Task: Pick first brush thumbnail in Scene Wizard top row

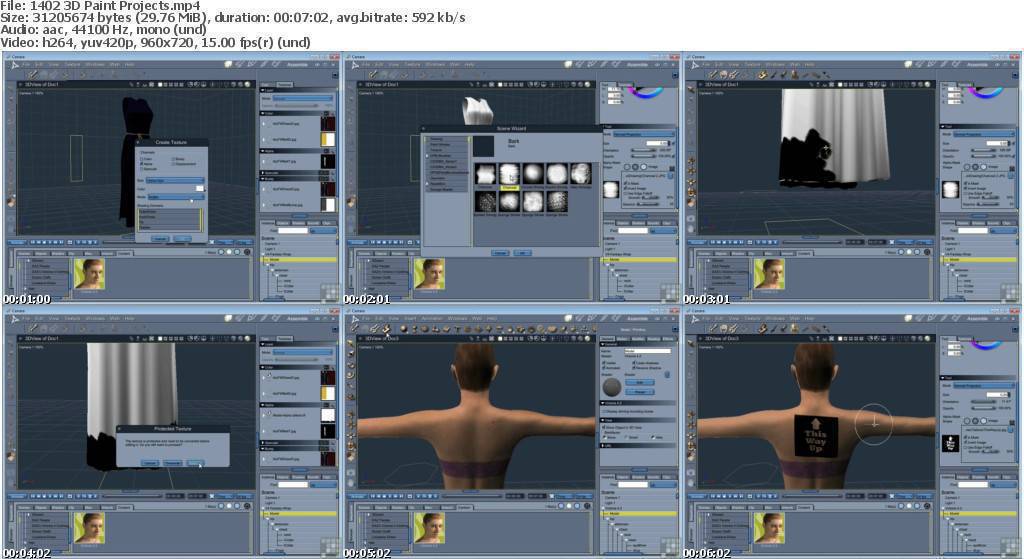Action: pyautogui.click(x=485, y=174)
